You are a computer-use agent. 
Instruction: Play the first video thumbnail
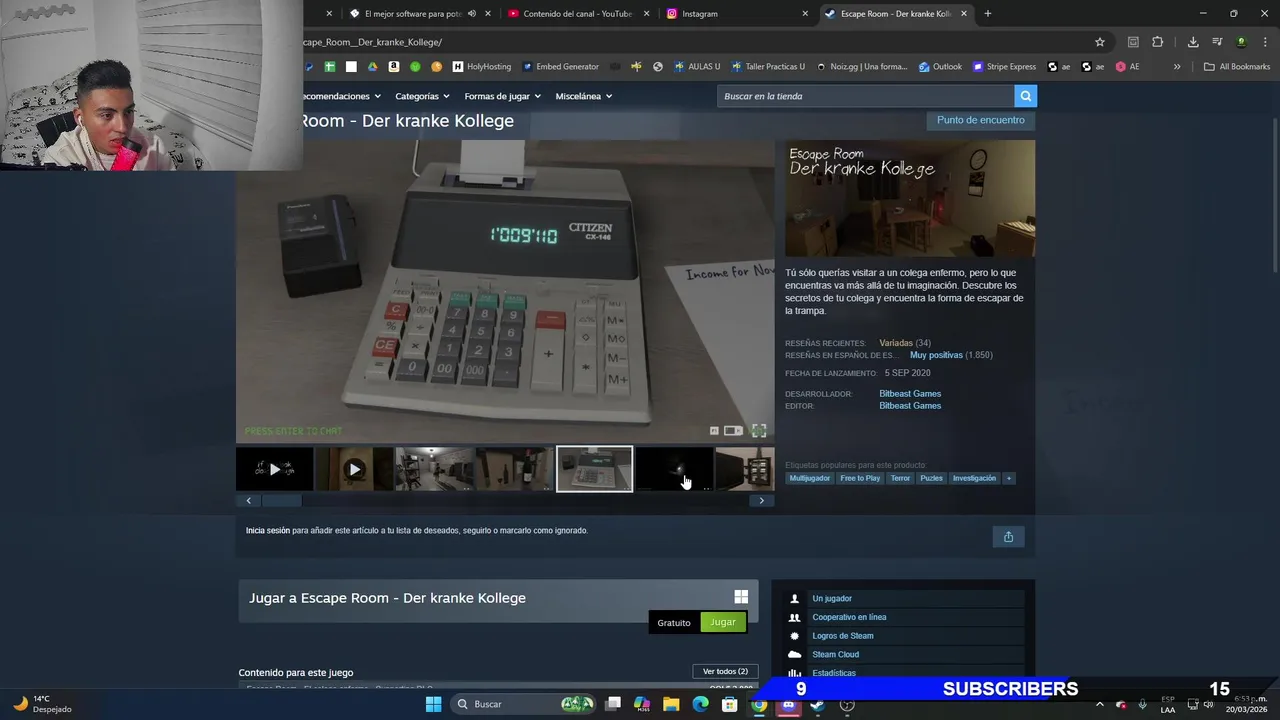[274, 469]
